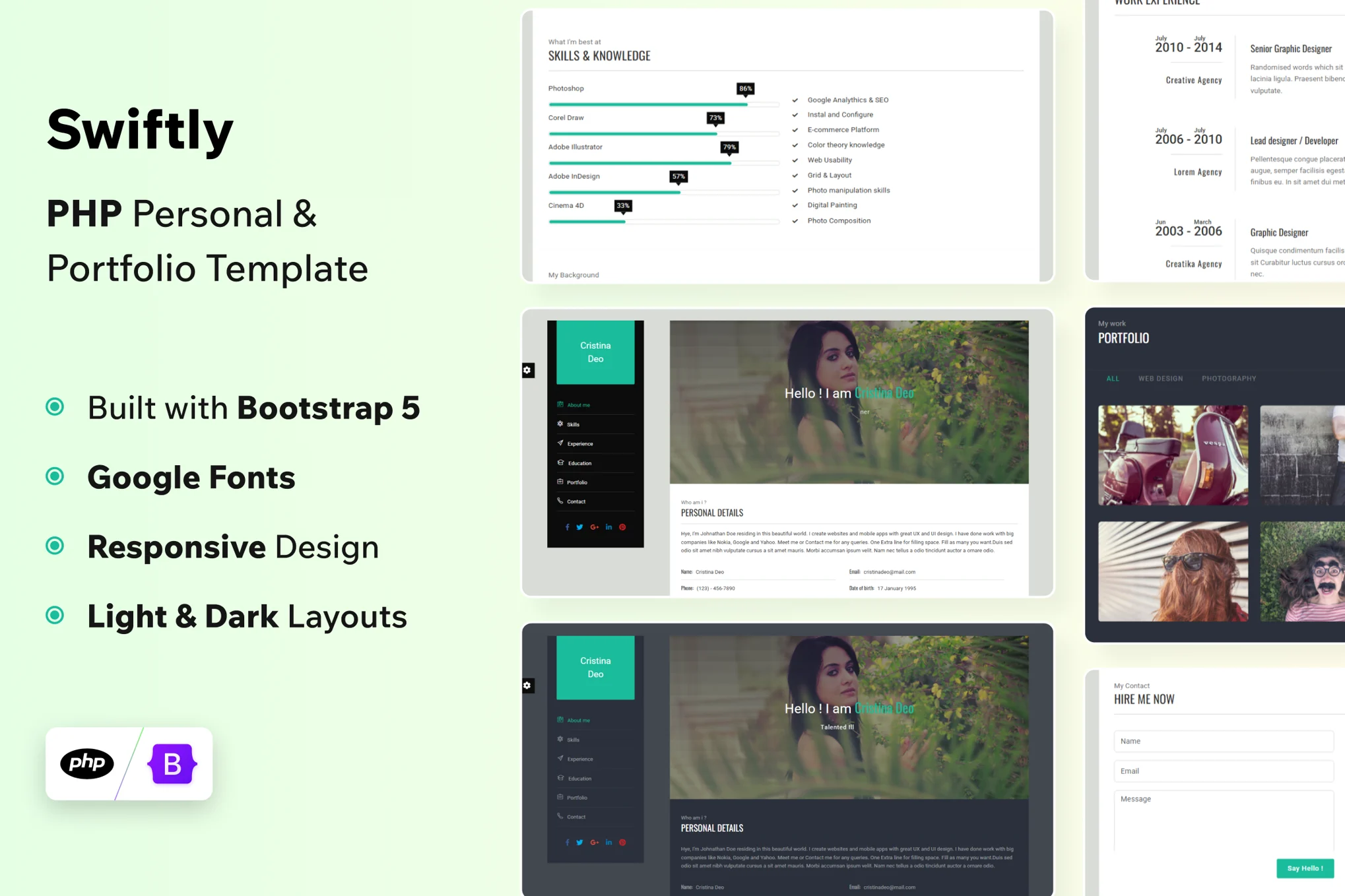Click the Google Plus icon in the dark sidebar
The image size is (1345, 896).
(594, 843)
